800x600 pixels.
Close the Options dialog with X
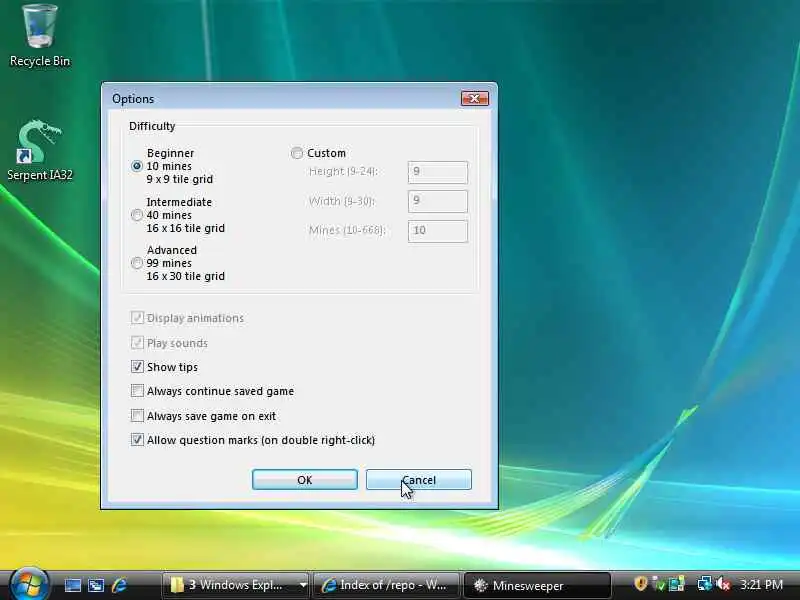[x=474, y=98]
